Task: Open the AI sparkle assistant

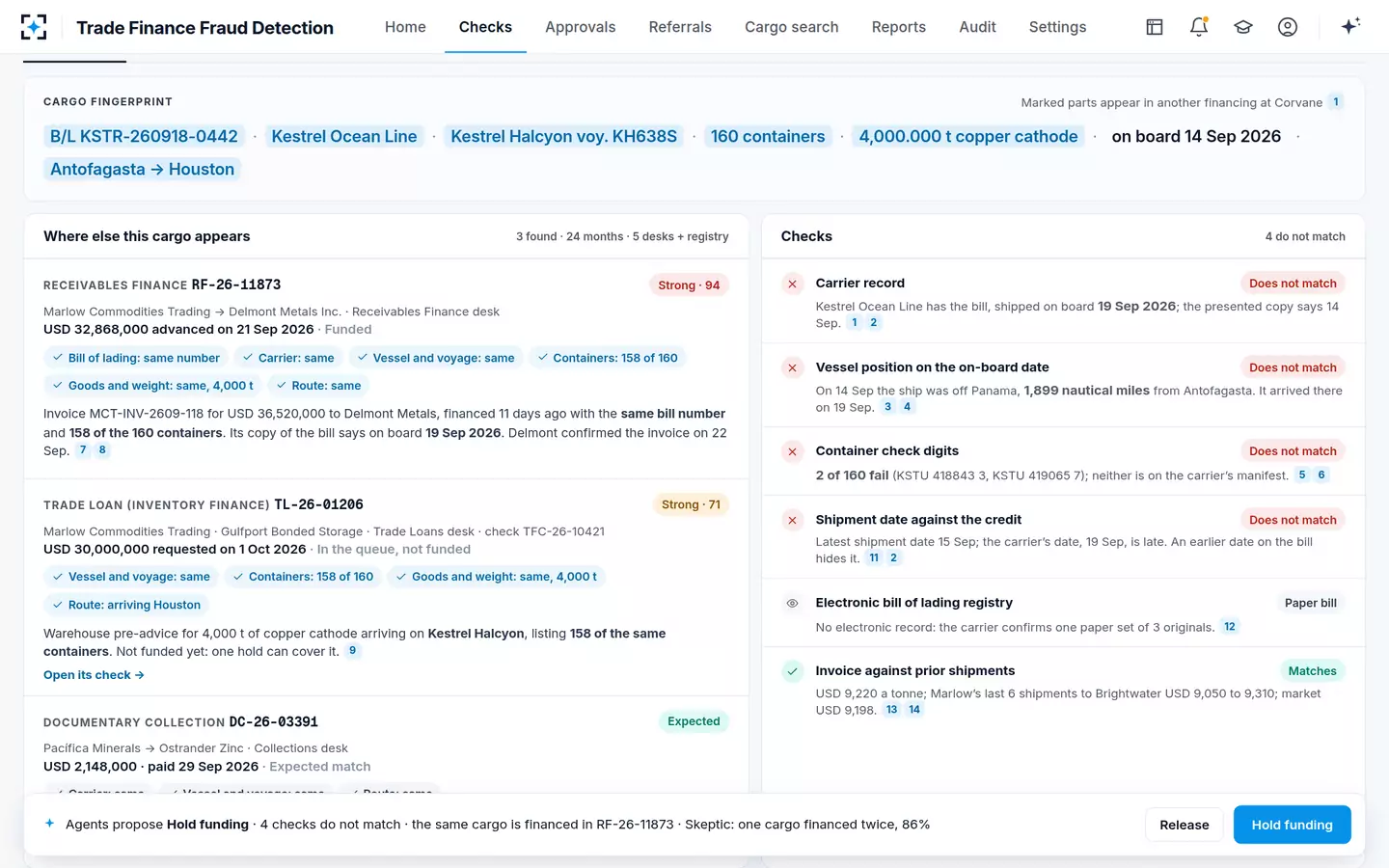Action: pos(1350,26)
